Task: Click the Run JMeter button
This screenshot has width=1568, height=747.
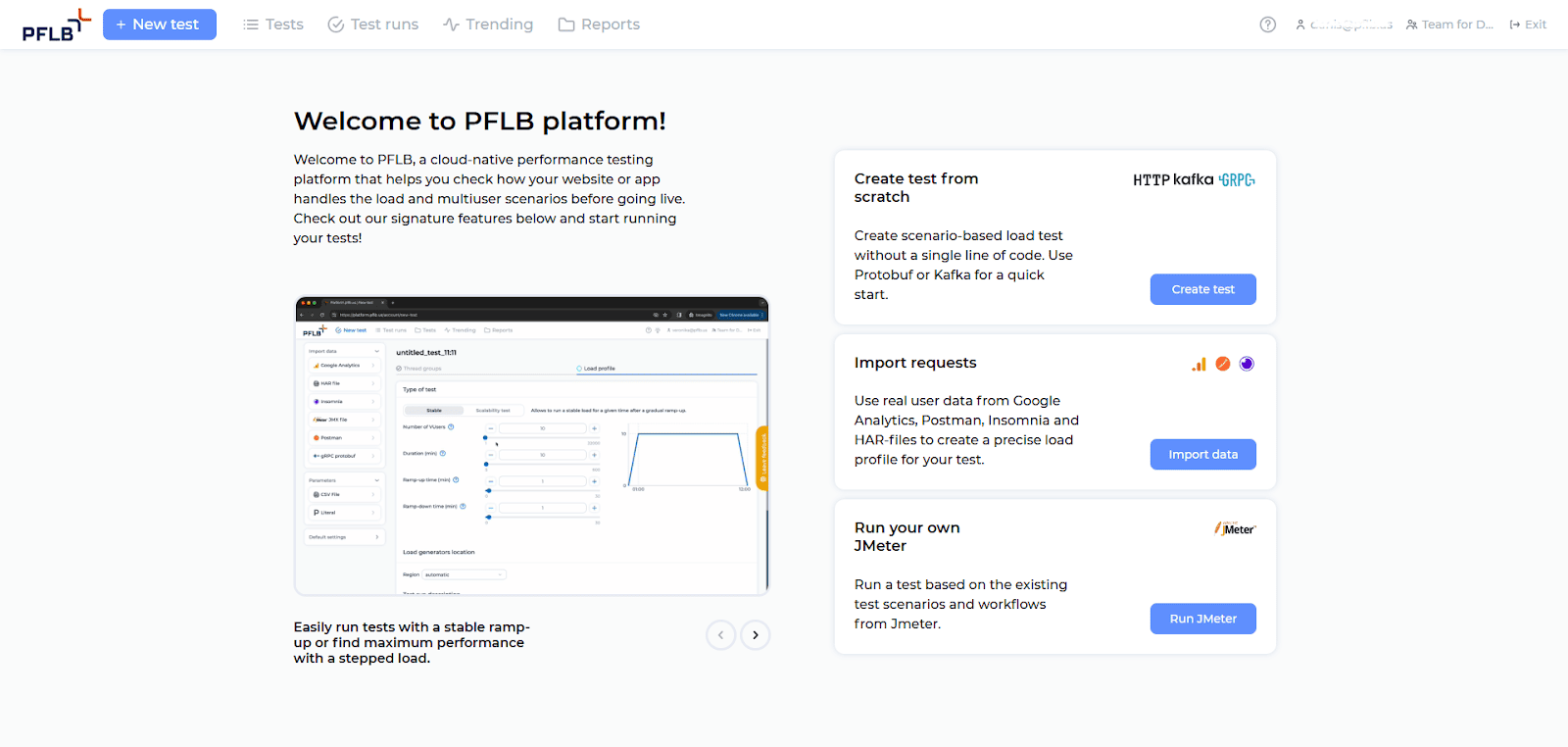Action: coord(1202,619)
